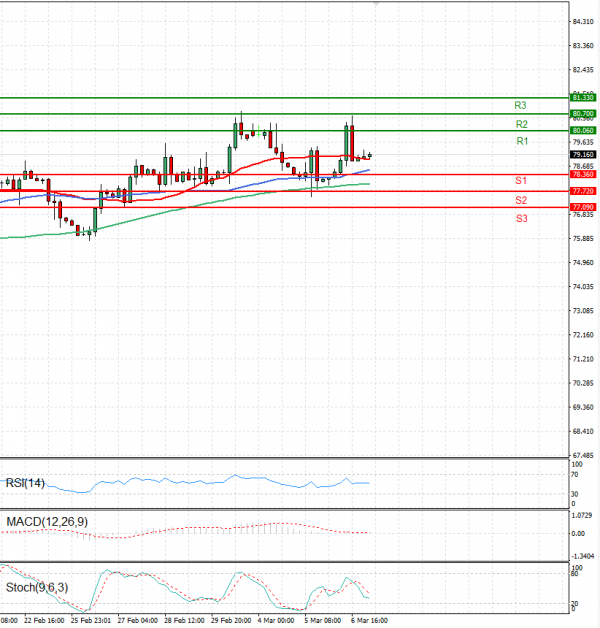Click the RSI(14) indicator label
The image size is (600, 628).
pos(25,483)
